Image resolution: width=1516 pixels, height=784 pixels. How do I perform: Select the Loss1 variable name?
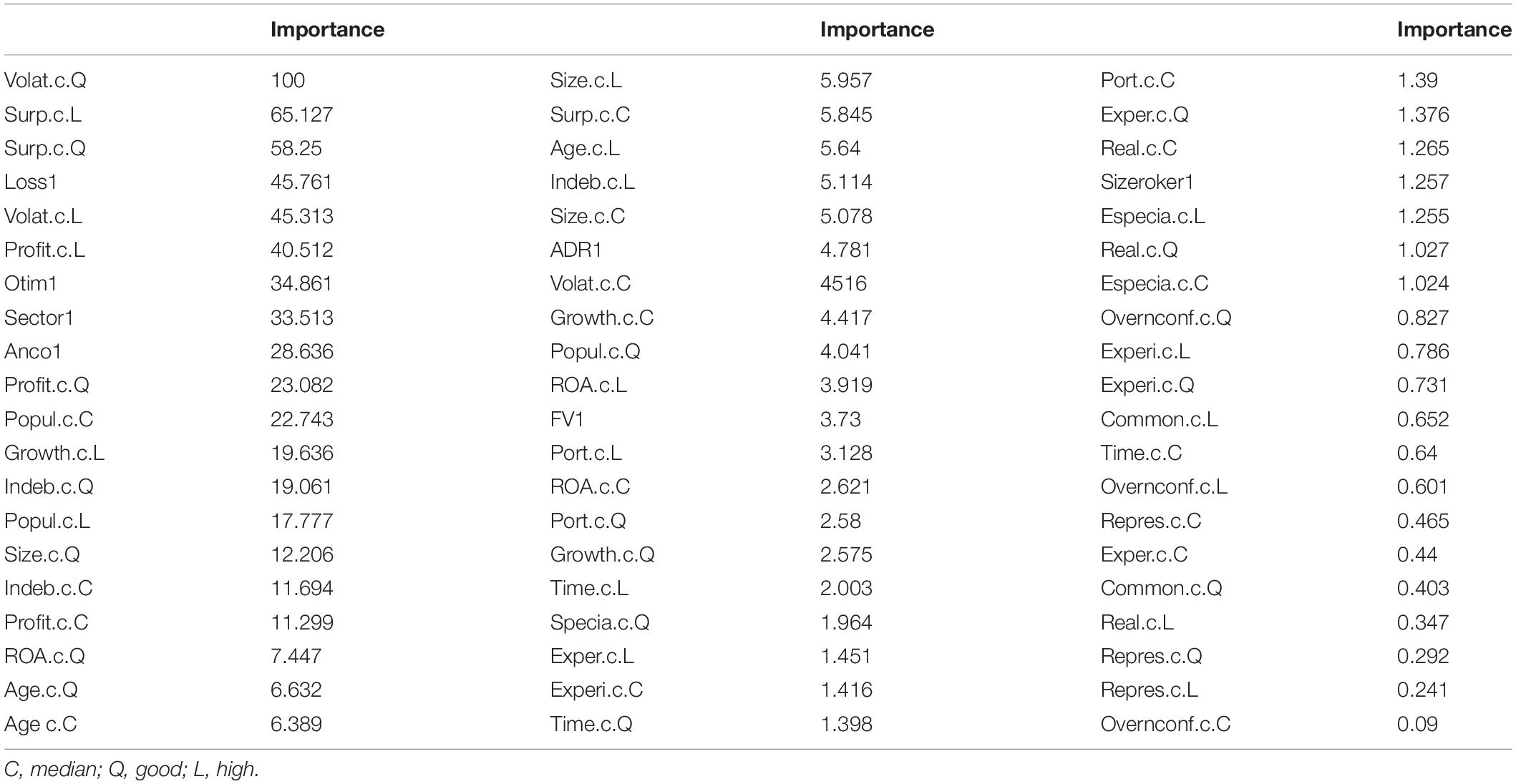[30, 182]
